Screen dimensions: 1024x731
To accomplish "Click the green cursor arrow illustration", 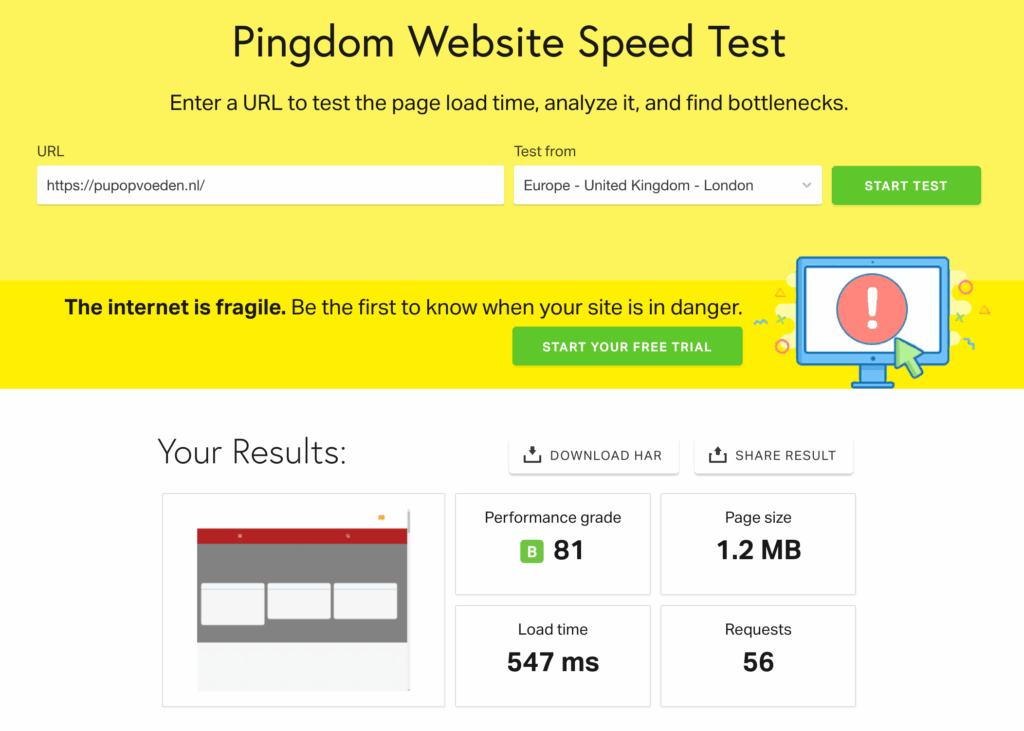I will pos(909,358).
